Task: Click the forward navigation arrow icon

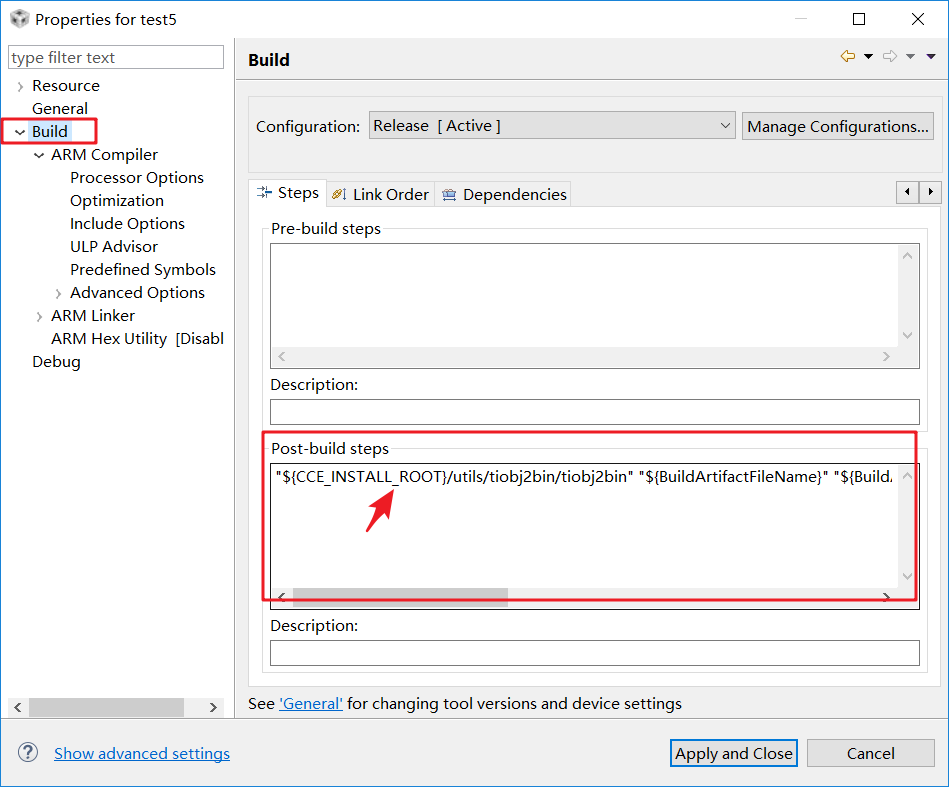Action: (891, 57)
